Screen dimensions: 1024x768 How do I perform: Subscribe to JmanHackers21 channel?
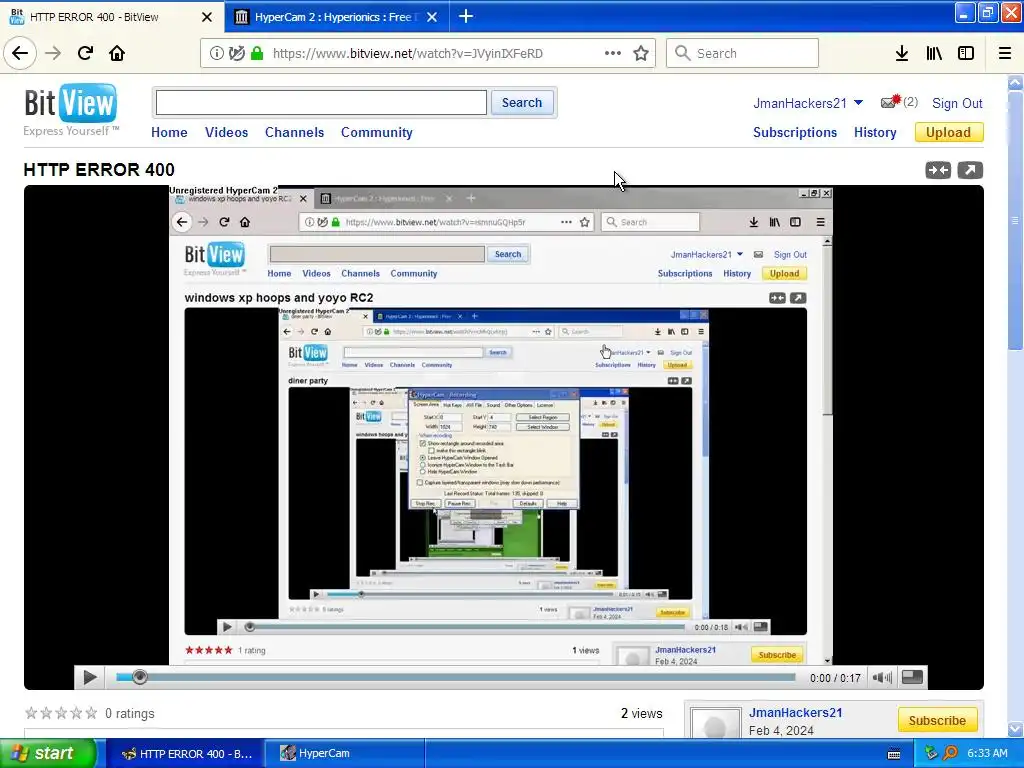tap(937, 720)
